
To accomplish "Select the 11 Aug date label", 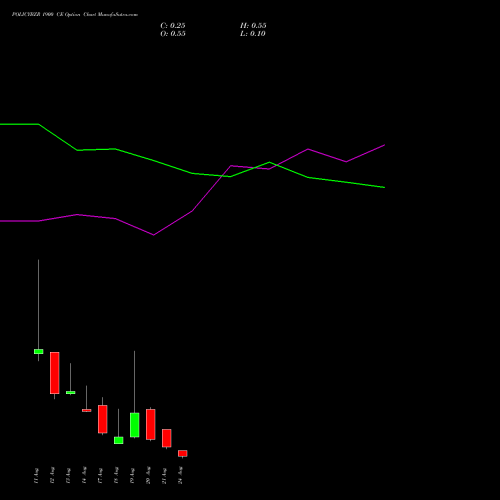I will click(36, 476).
